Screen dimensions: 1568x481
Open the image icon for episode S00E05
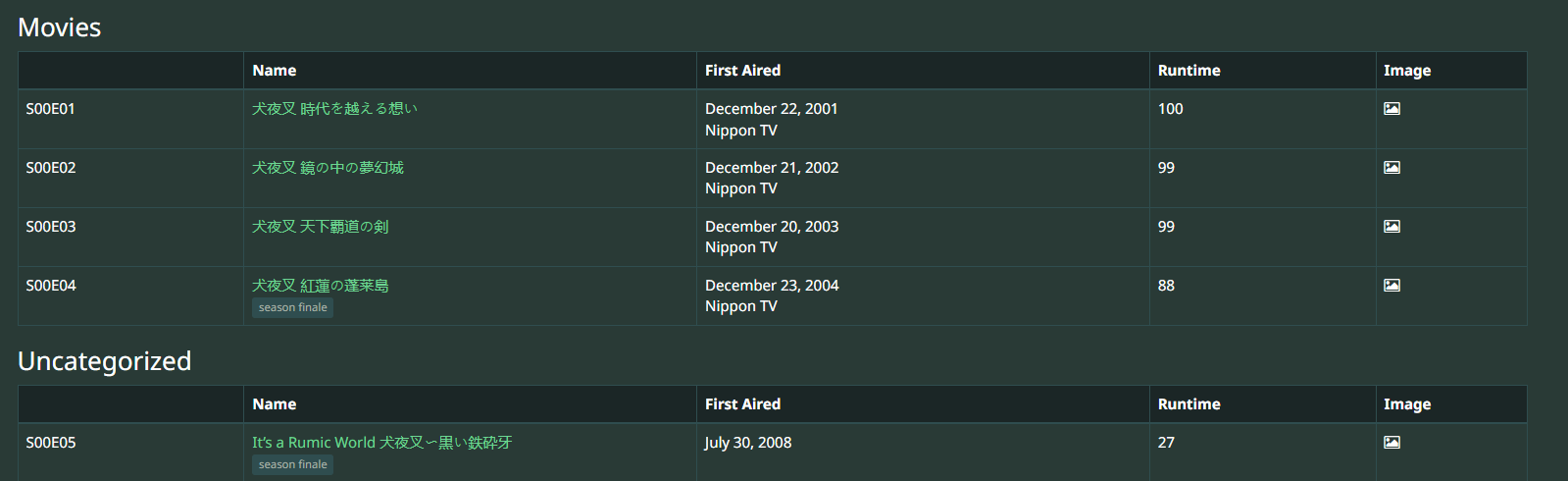(x=1391, y=443)
